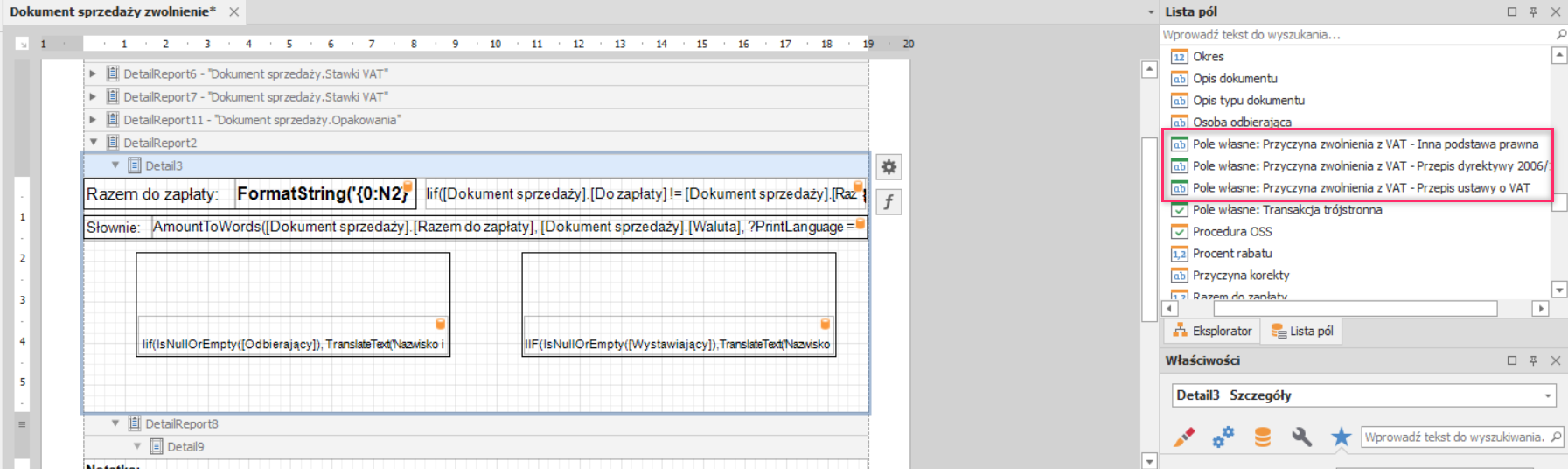Pin the Właściwości panel
The width and height of the screenshot is (1568, 469).
tap(1533, 360)
